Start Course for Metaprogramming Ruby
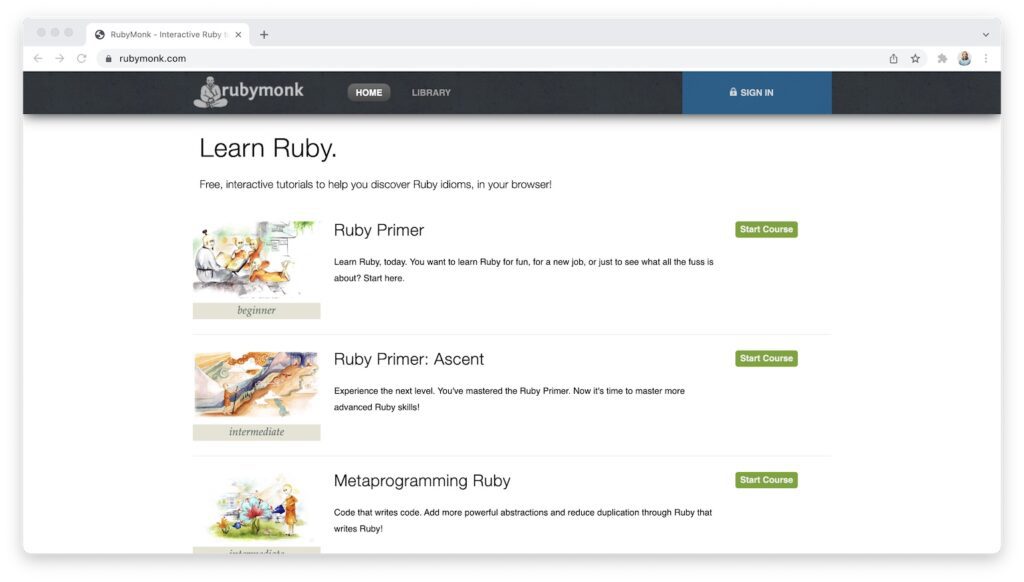Image resolution: width=1024 pixels, height=582 pixels. (x=766, y=480)
